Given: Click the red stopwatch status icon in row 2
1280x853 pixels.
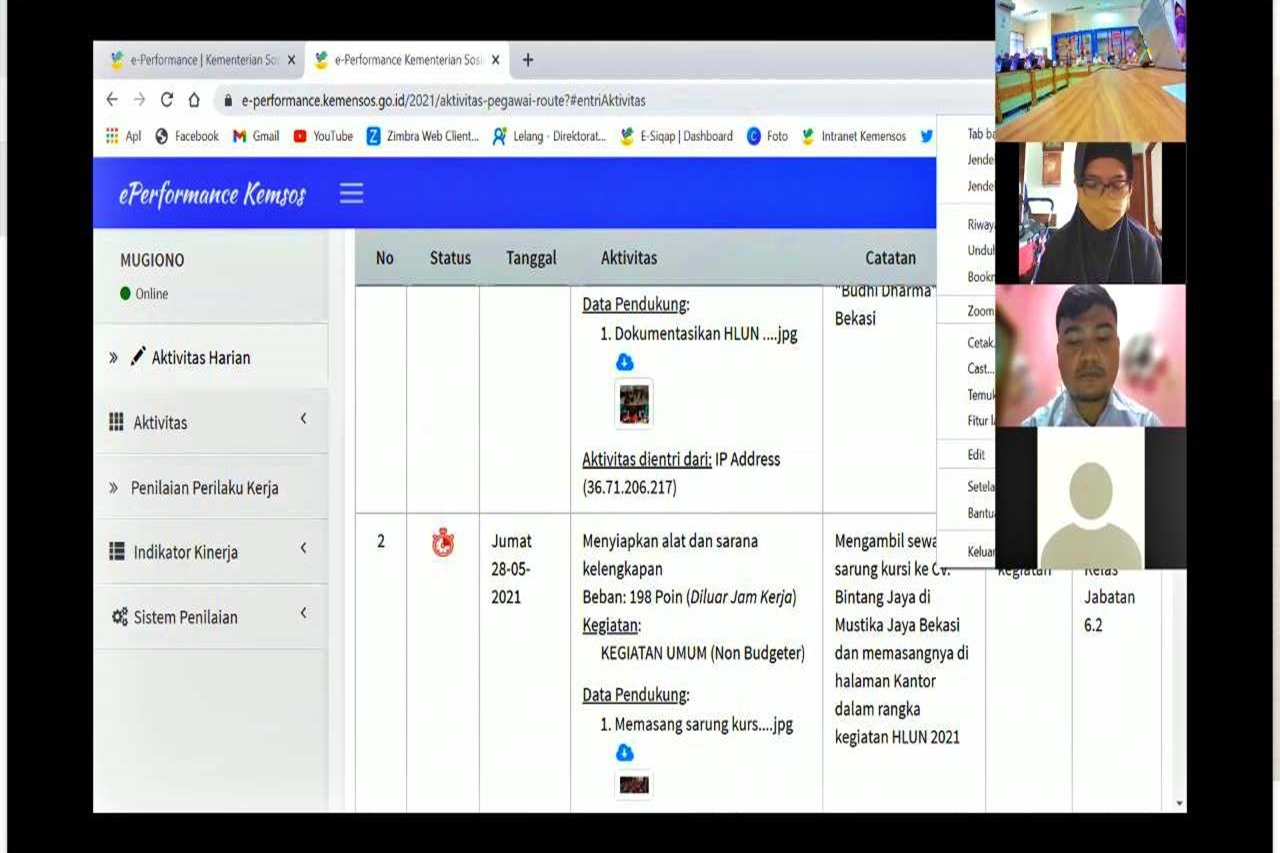Looking at the screenshot, I should pos(443,542).
